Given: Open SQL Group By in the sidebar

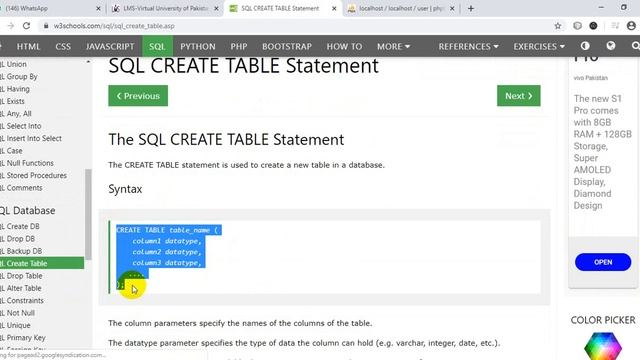Looking at the screenshot, I should point(41,76).
